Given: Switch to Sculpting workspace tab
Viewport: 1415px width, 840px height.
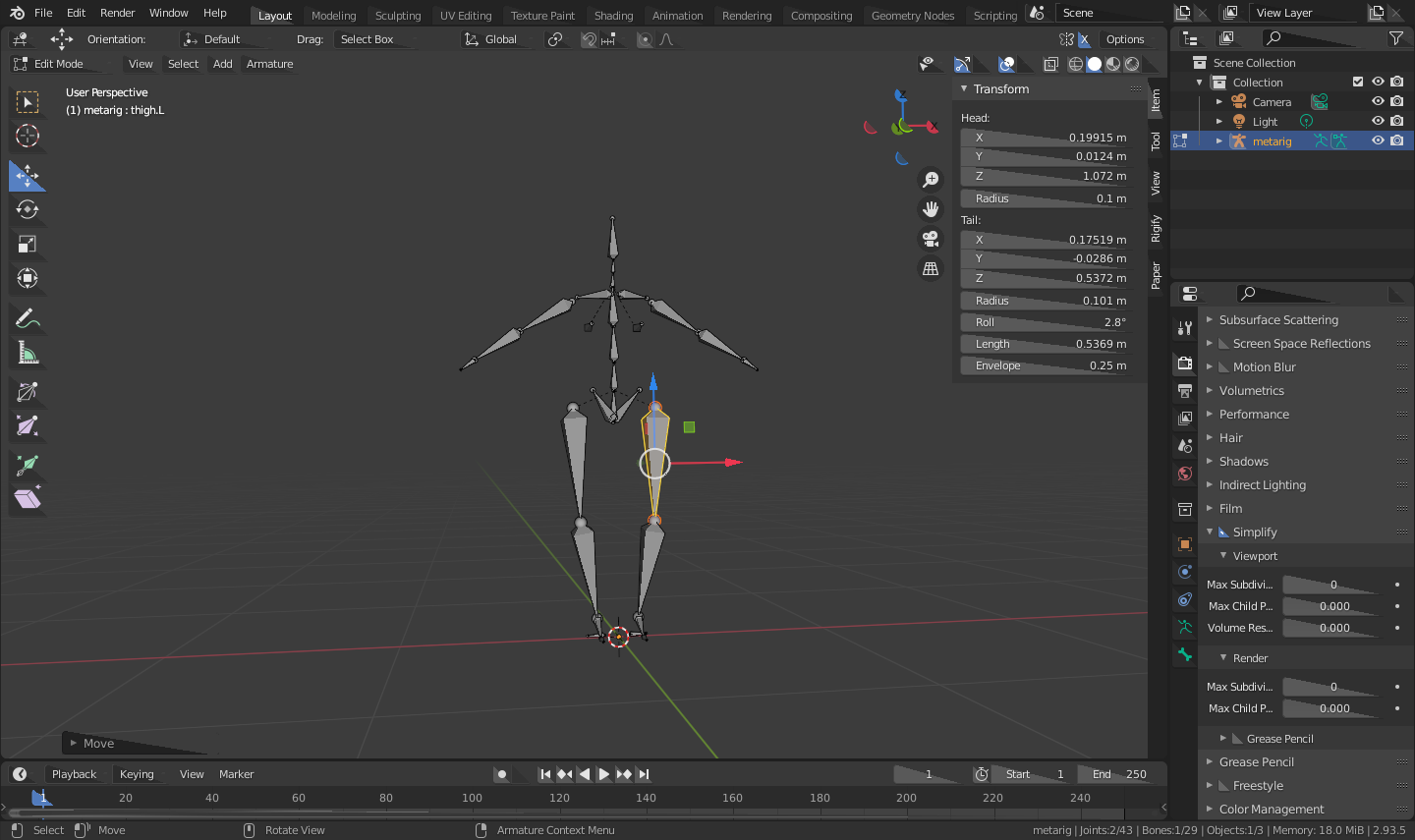Looking at the screenshot, I should click(397, 15).
